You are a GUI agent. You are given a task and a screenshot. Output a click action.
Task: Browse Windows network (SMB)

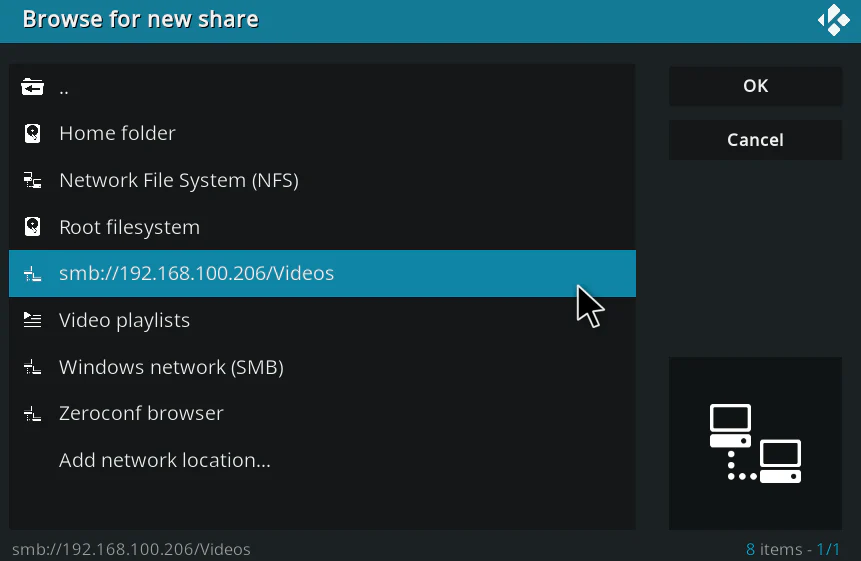(x=171, y=368)
